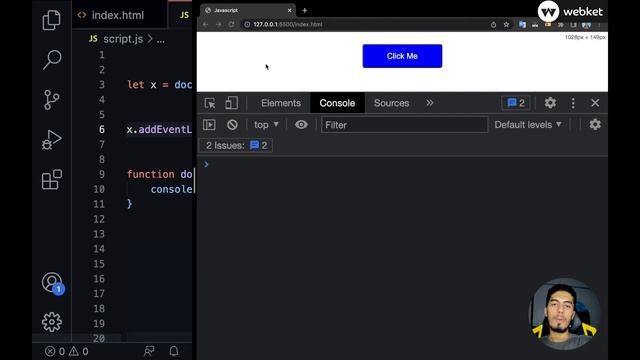This screenshot has width=640, height=360.
Task: Click the feedback icon in status bar
Action: pos(149,351)
